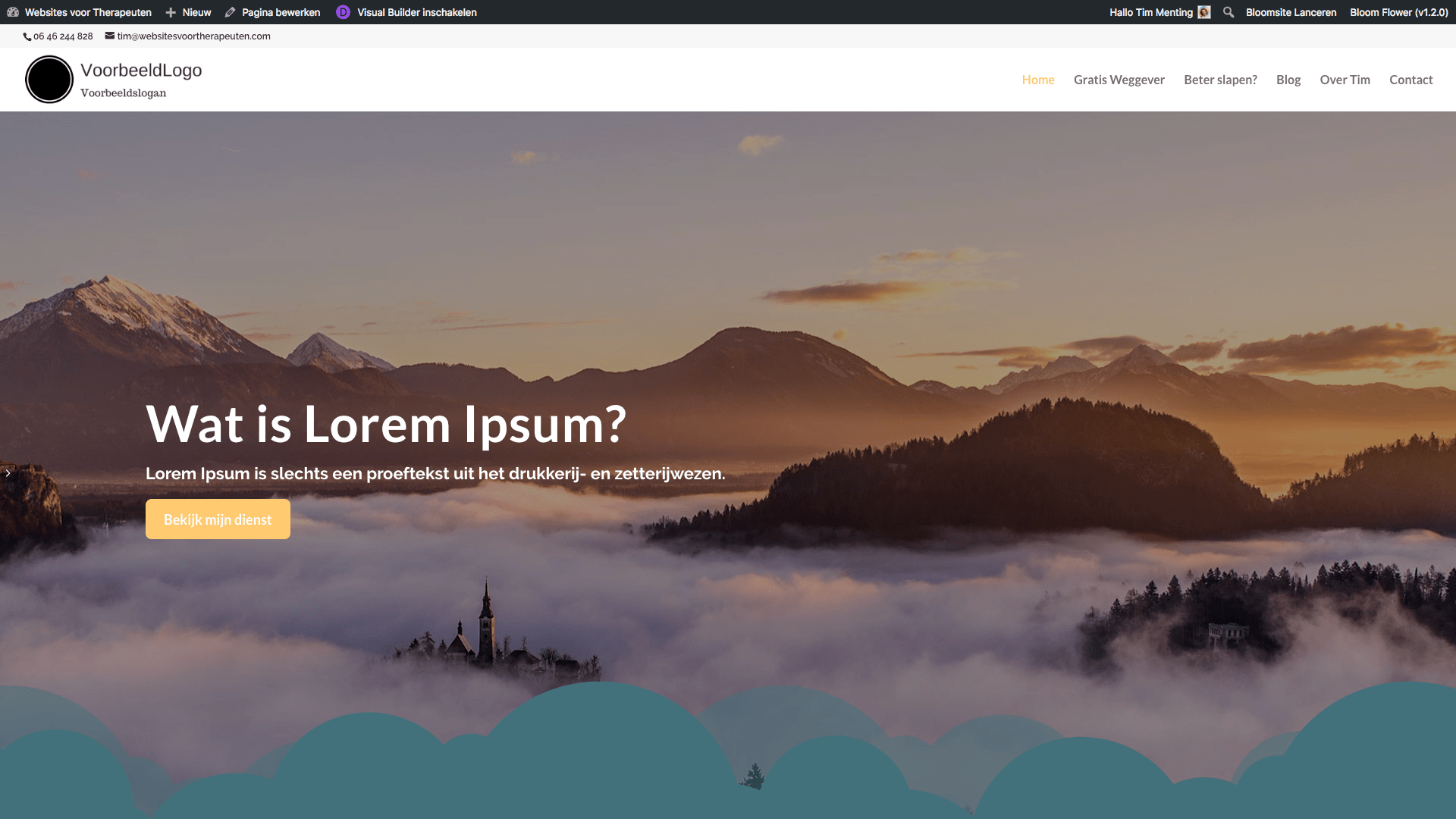The width and height of the screenshot is (1456, 819).
Task: Click the tim@websitesvoortherapeuten.com email link
Action: tap(194, 36)
